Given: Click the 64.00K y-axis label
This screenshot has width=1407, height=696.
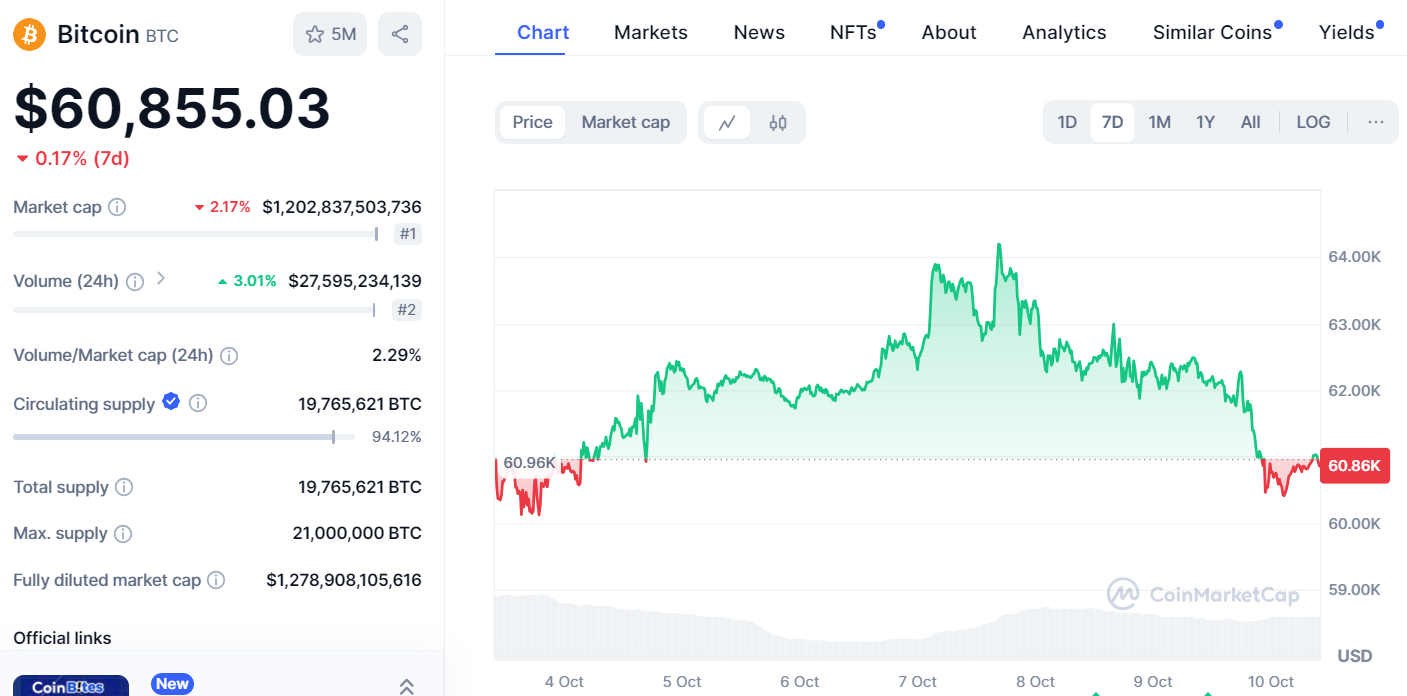Looking at the screenshot, I should tap(1354, 257).
